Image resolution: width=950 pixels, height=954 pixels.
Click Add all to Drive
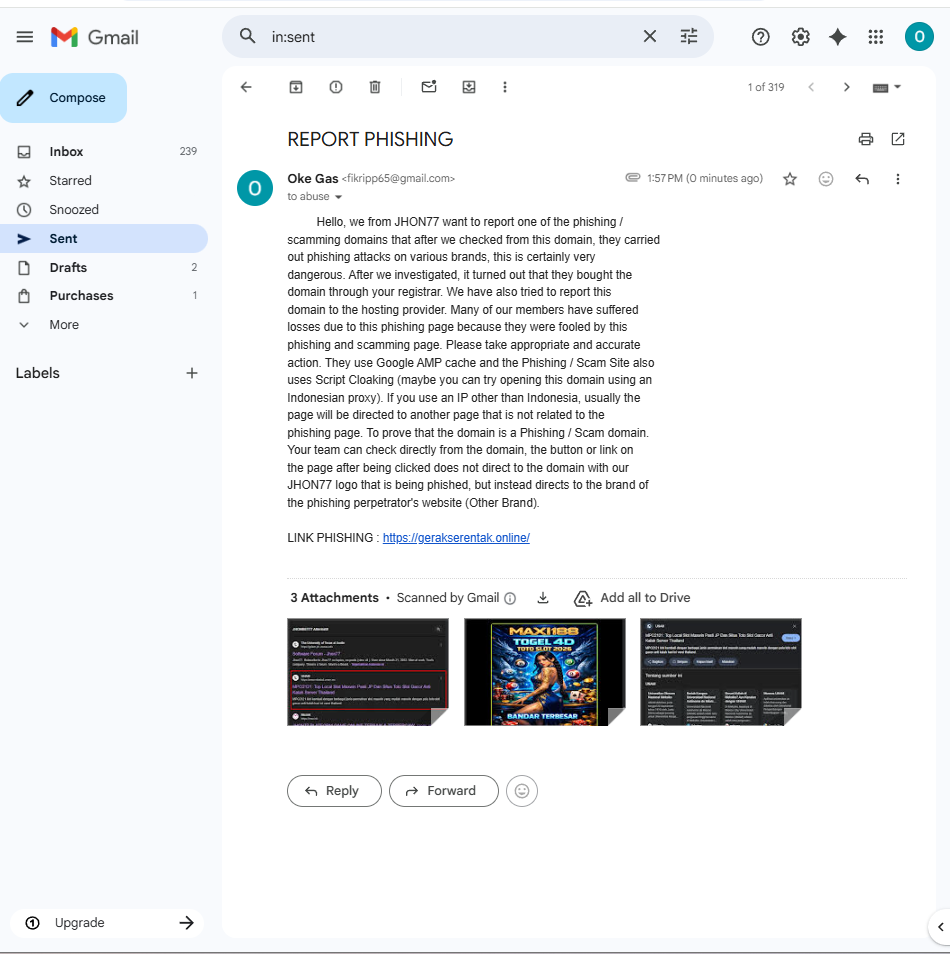tap(632, 598)
